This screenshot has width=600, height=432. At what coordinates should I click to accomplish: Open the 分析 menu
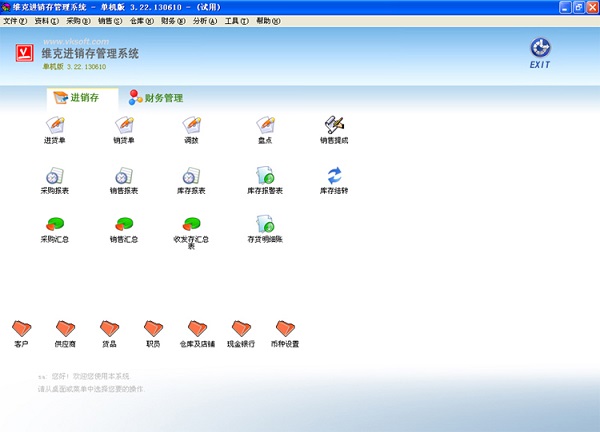[205, 21]
